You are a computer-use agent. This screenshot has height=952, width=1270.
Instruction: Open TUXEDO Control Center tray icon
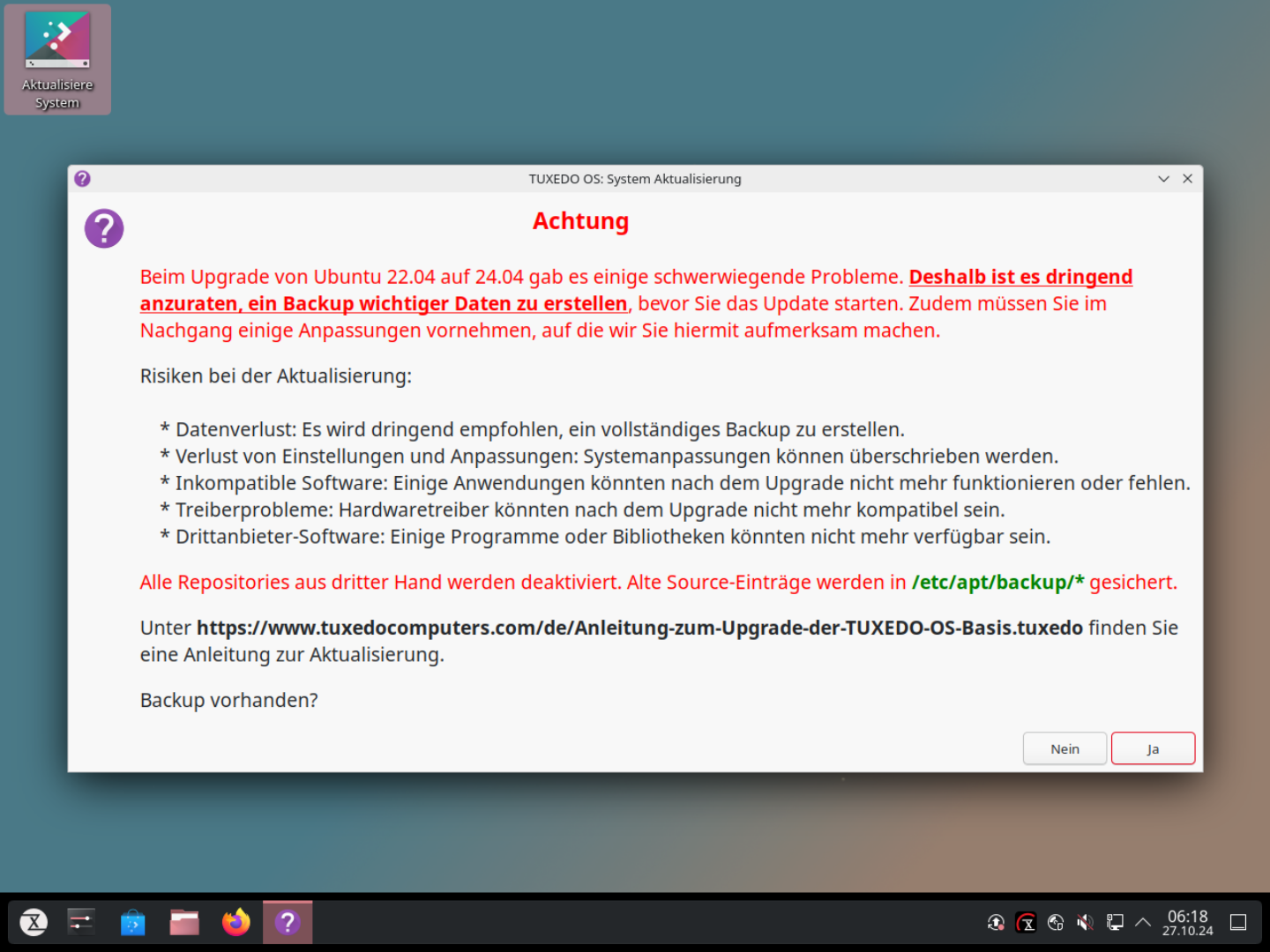pos(1026,923)
